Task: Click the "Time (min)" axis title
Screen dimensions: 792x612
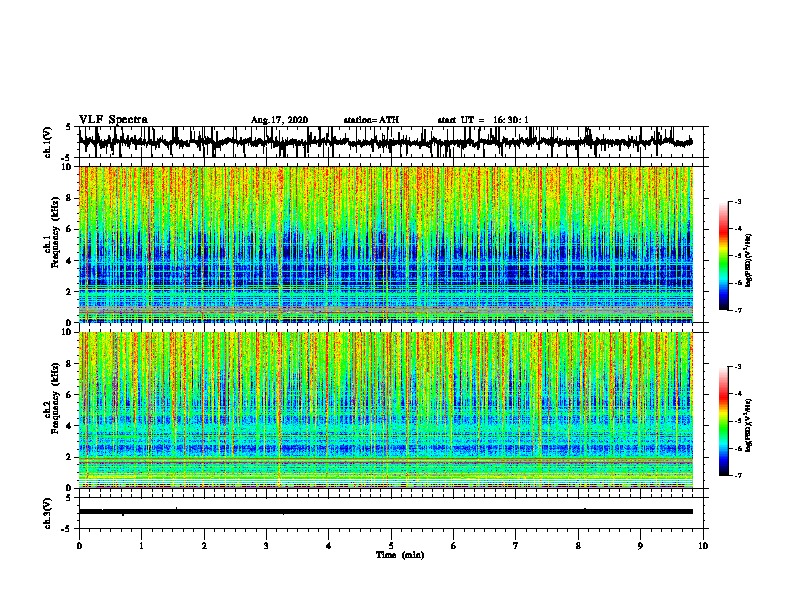Action: 400,555
